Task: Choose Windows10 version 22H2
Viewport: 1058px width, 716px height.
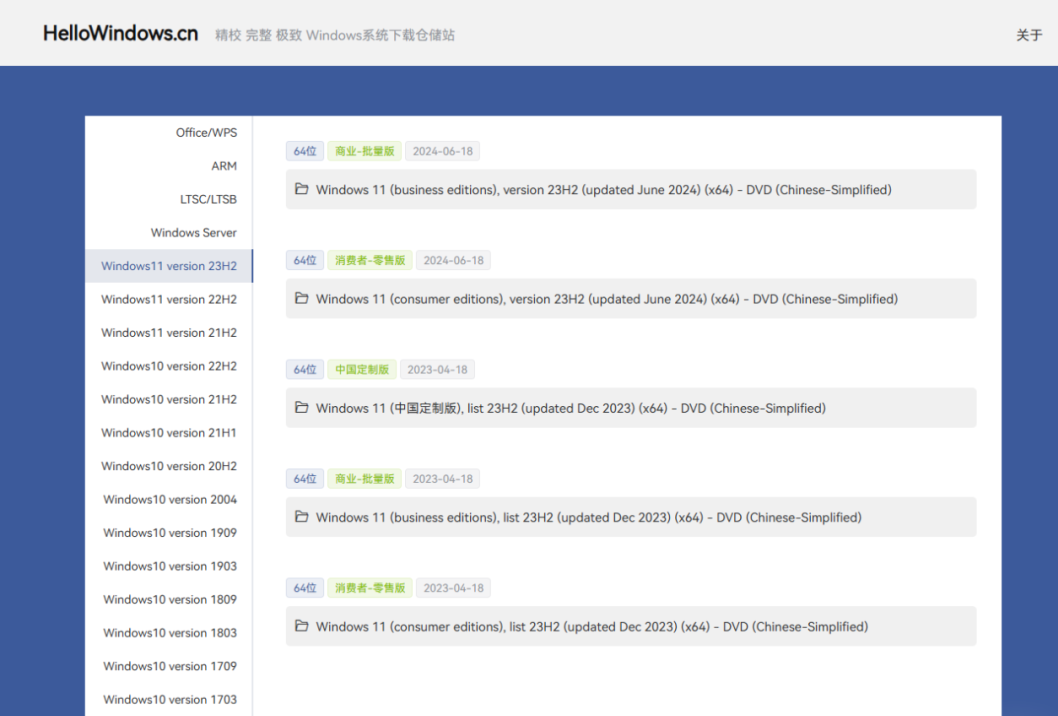Action: pos(169,366)
